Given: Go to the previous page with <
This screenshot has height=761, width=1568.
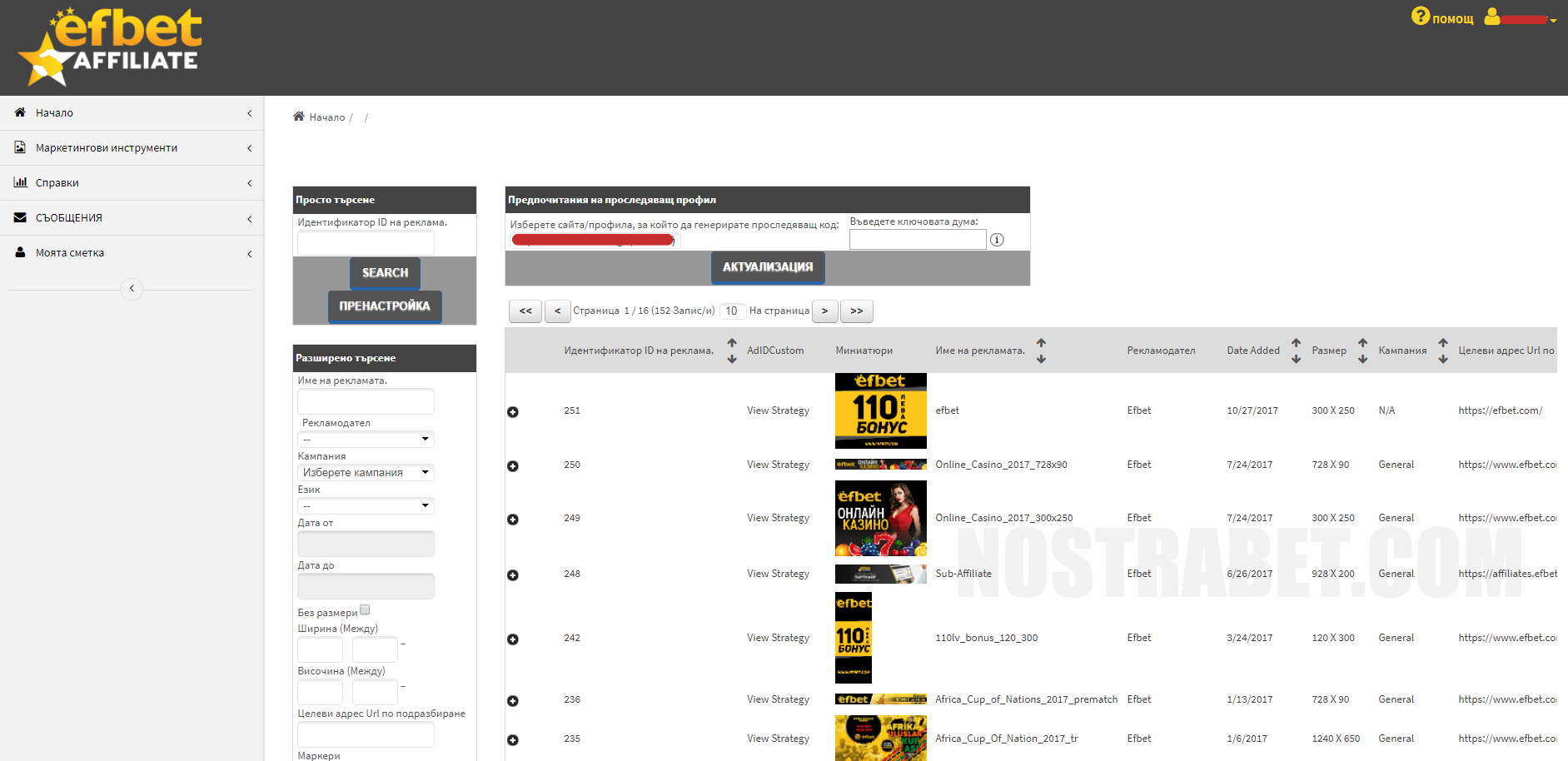Looking at the screenshot, I should tap(557, 311).
